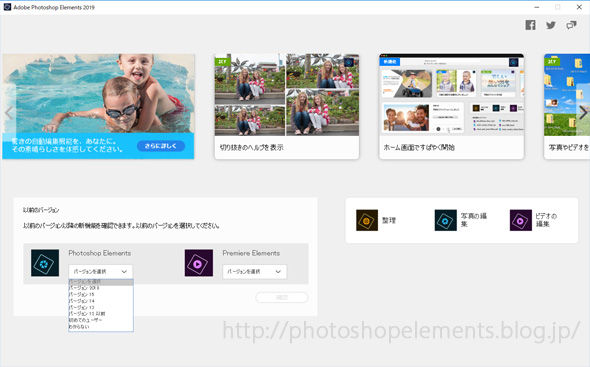The width and height of the screenshot is (590, 367).
Task: Open the 切り抜きのヘルプを表示 card
Action: (x=287, y=106)
